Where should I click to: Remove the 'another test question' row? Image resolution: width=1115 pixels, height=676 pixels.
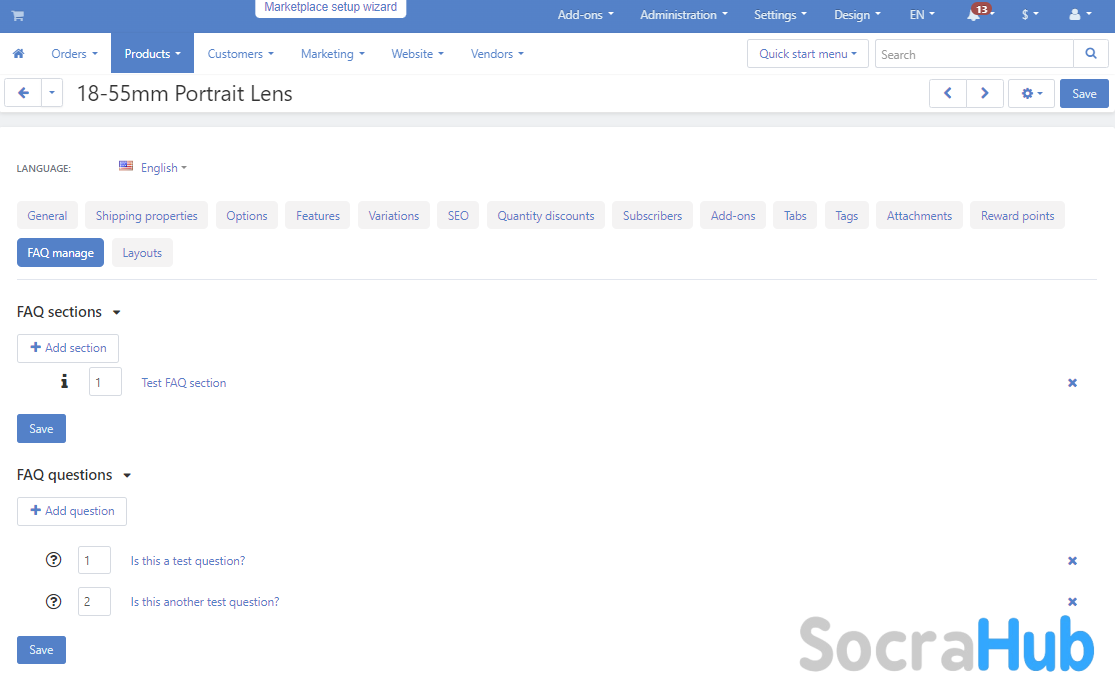(x=1072, y=602)
